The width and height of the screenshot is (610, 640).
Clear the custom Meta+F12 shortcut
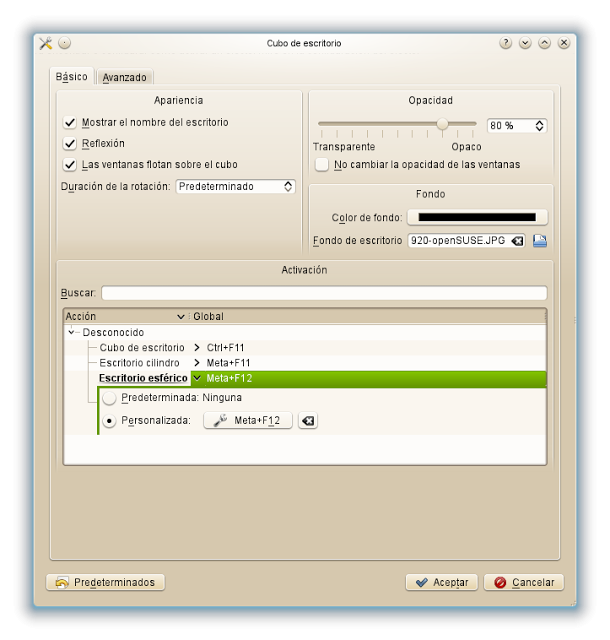(x=308, y=421)
